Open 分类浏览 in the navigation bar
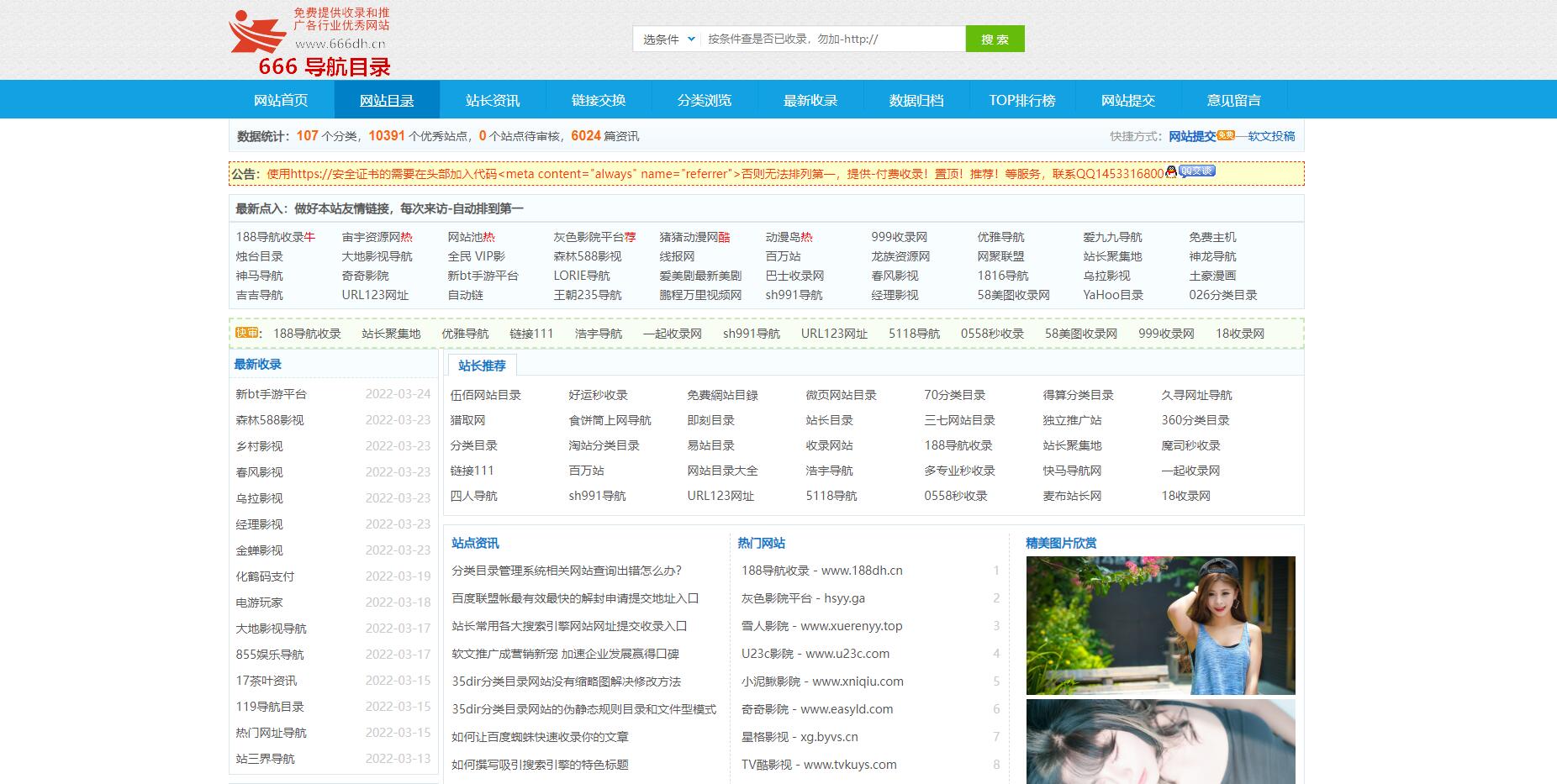The height and width of the screenshot is (784, 1557). point(705,100)
